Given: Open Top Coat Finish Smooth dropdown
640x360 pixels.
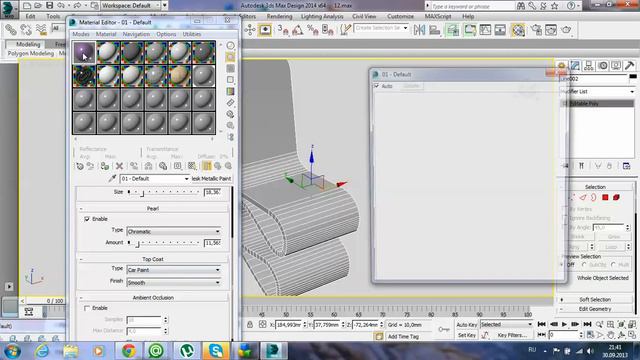Looking at the screenshot, I should (174, 282).
